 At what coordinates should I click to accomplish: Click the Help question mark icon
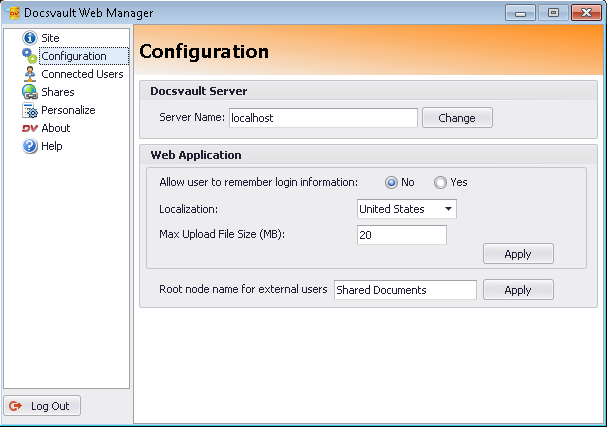pyautogui.click(x=30, y=146)
